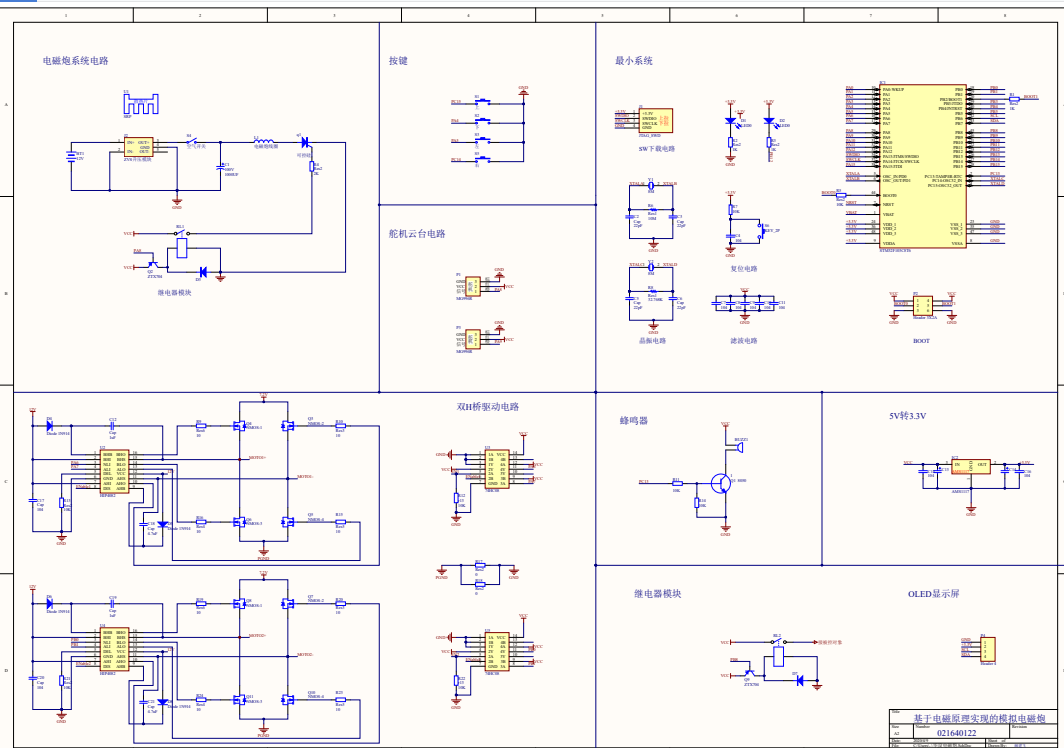1064x748 pixels.
Task: Toggle the 自锁开关 switch in 电磁炮系统电路
Action: pyautogui.click(x=191, y=141)
